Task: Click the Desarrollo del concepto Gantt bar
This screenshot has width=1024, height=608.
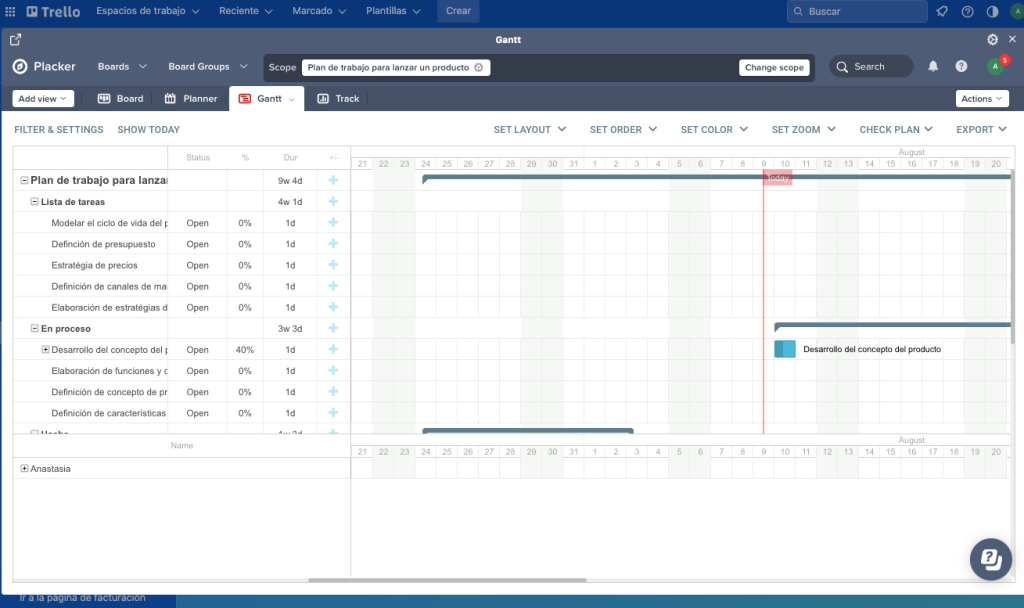Action: pyautogui.click(x=785, y=349)
